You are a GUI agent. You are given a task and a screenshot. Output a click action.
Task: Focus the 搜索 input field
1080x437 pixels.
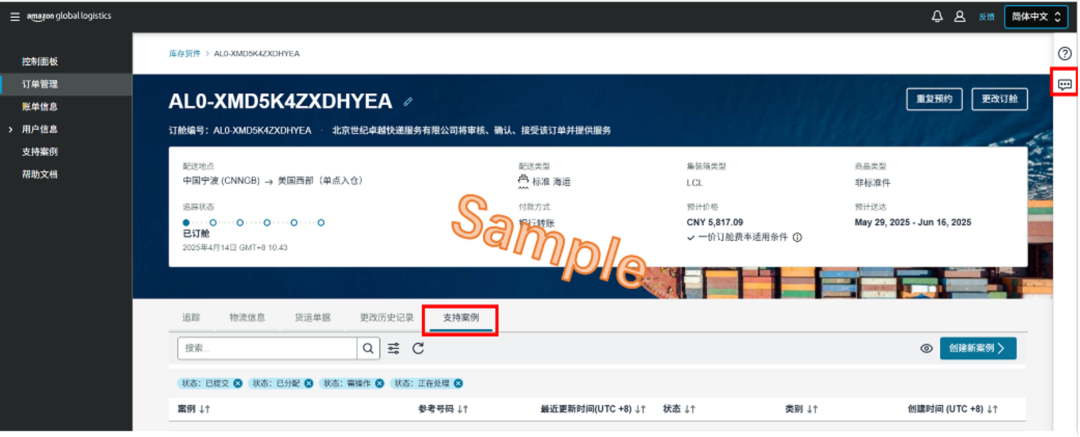click(x=267, y=348)
